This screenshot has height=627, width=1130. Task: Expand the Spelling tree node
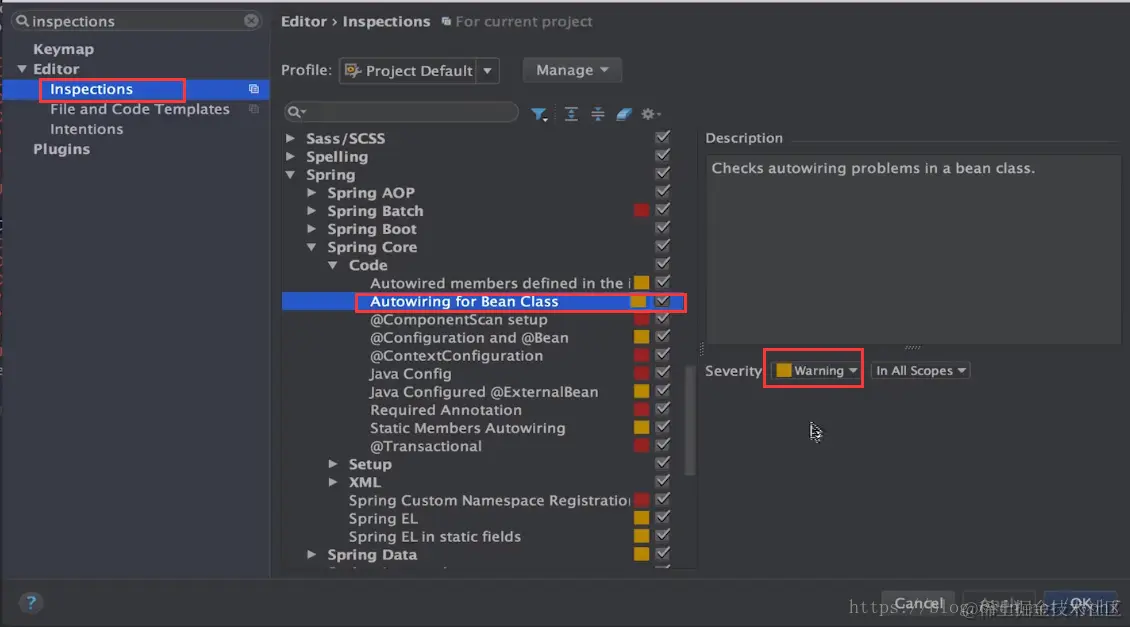pos(290,156)
